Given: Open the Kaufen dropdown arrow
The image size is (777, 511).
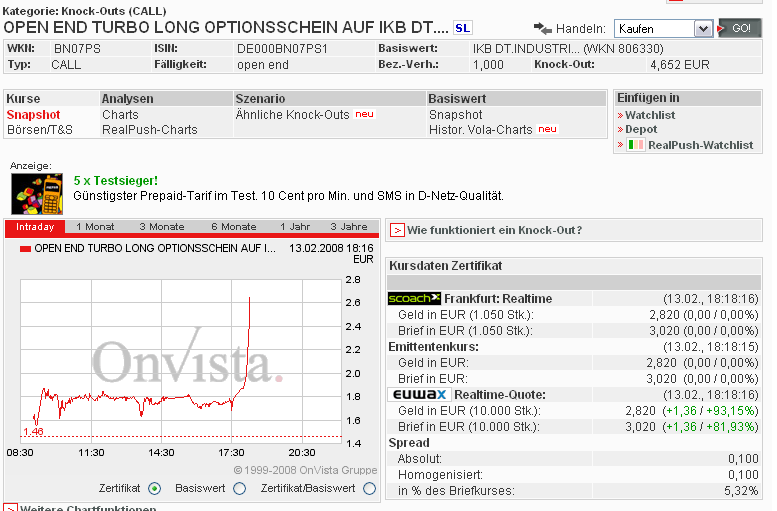Looking at the screenshot, I should (x=703, y=29).
